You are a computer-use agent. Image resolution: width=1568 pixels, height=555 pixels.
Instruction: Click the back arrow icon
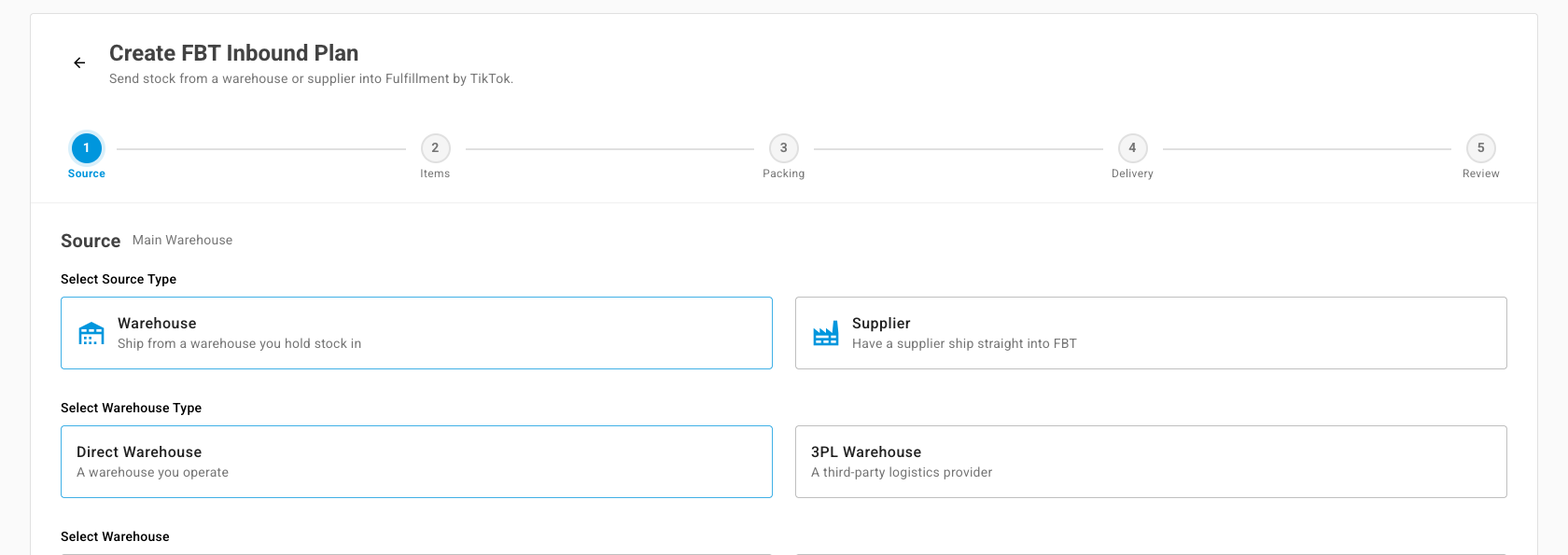click(x=79, y=62)
